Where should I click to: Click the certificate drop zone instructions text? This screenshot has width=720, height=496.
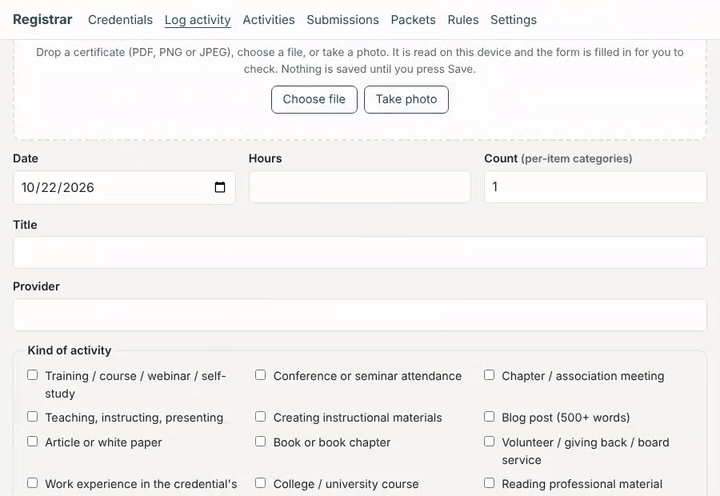click(360, 61)
